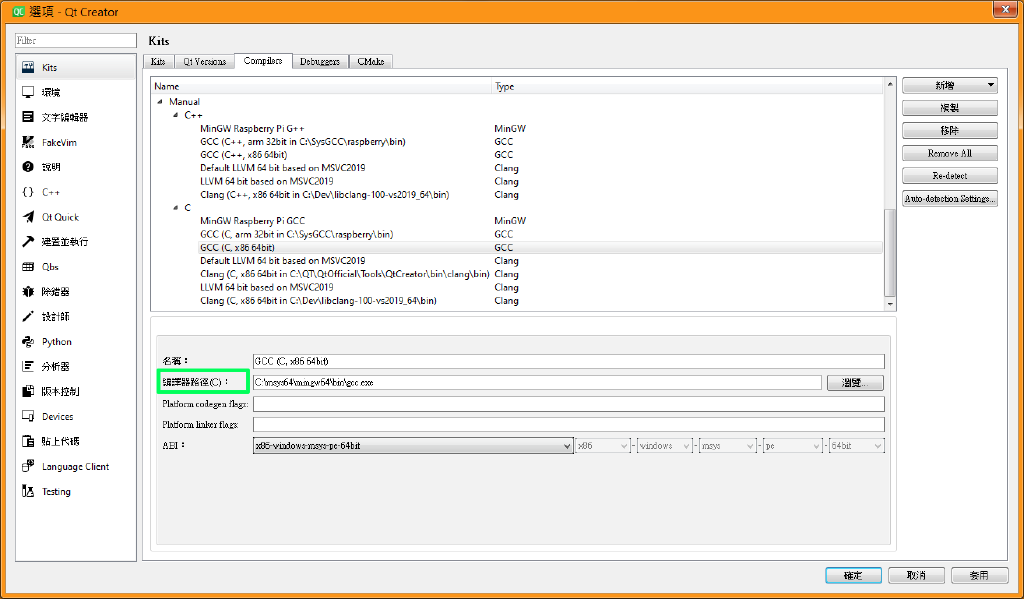Click the Re-detect button
The image size is (1024, 599).
coord(952,174)
